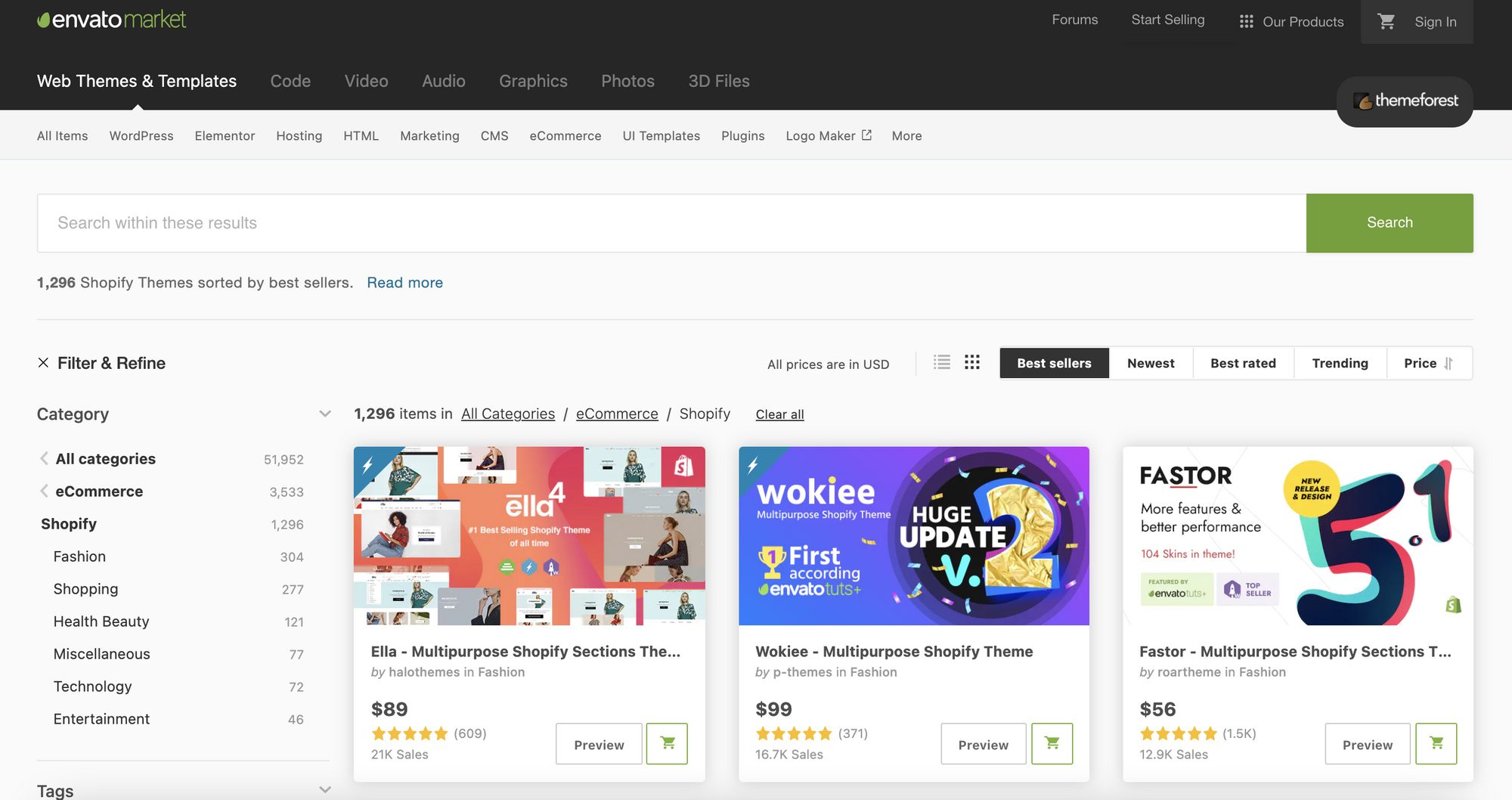The image size is (1512, 800).
Task: Open Ella theme title link
Action: (525, 652)
